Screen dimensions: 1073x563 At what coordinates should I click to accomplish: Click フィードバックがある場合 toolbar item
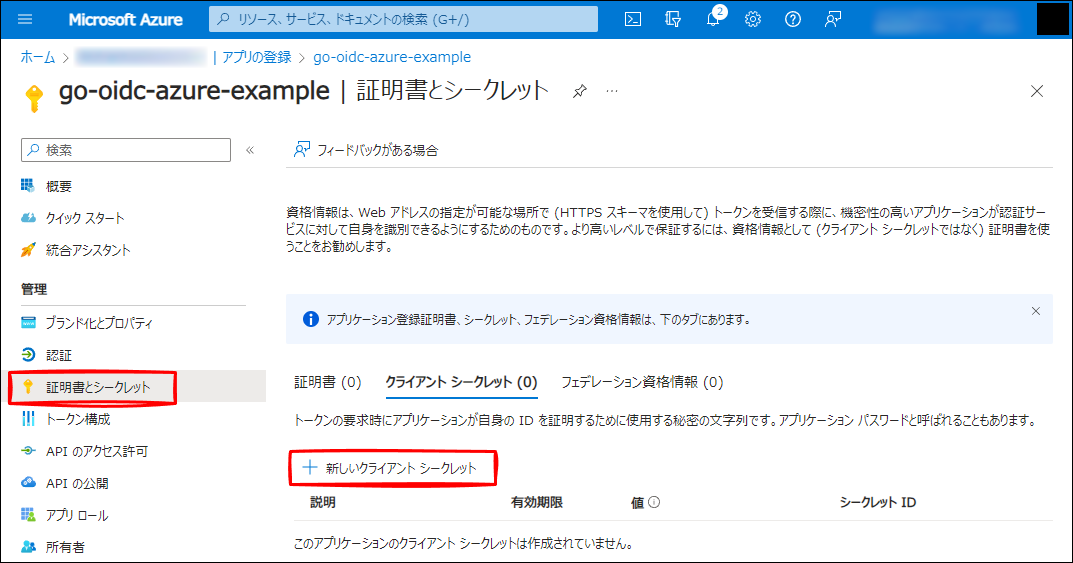point(366,150)
